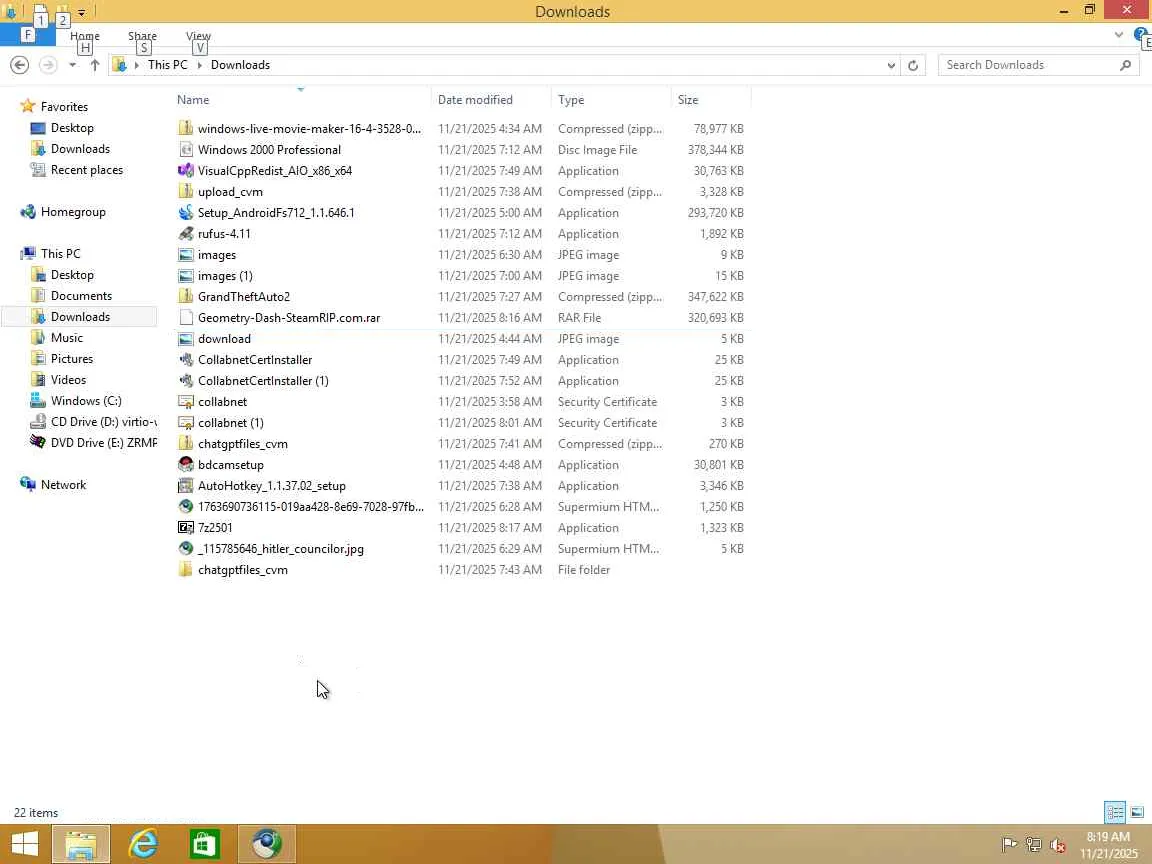Select This PC in the address bar
The width and height of the screenshot is (1152, 864).
[168, 65]
